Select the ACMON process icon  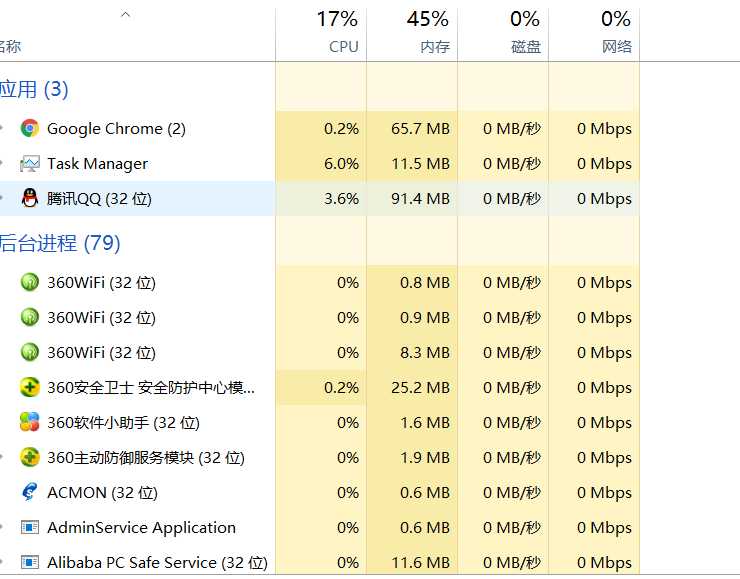point(29,492)
